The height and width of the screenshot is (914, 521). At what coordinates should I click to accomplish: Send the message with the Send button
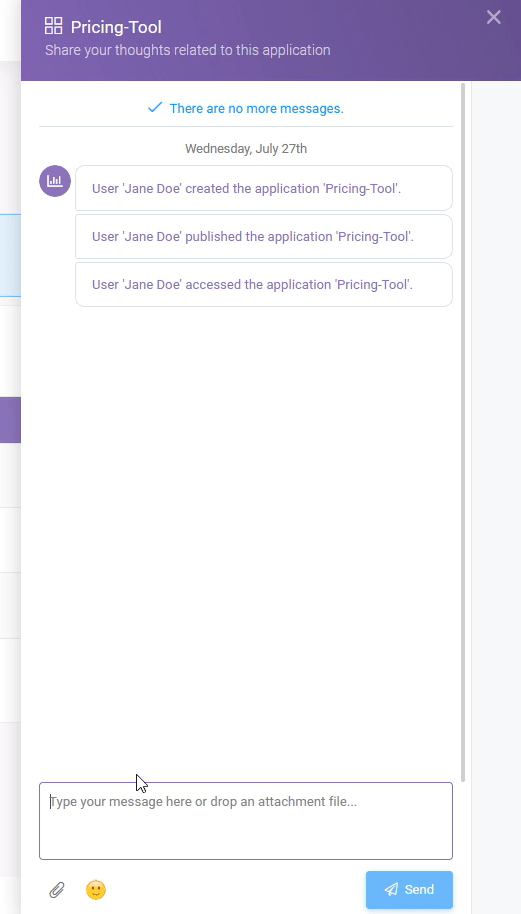(x=409, y=890)
